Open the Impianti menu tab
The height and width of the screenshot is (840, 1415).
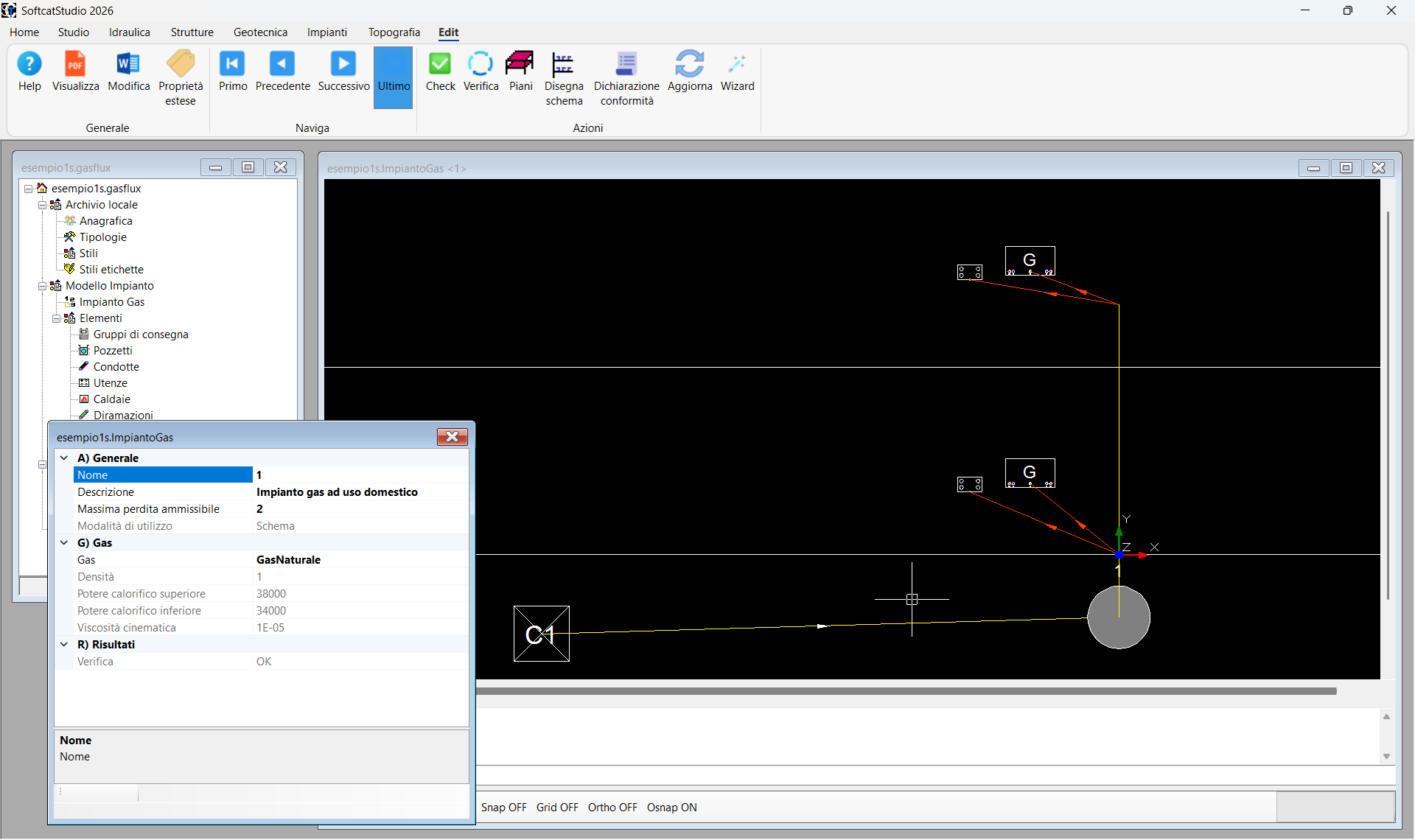(327, 32)
